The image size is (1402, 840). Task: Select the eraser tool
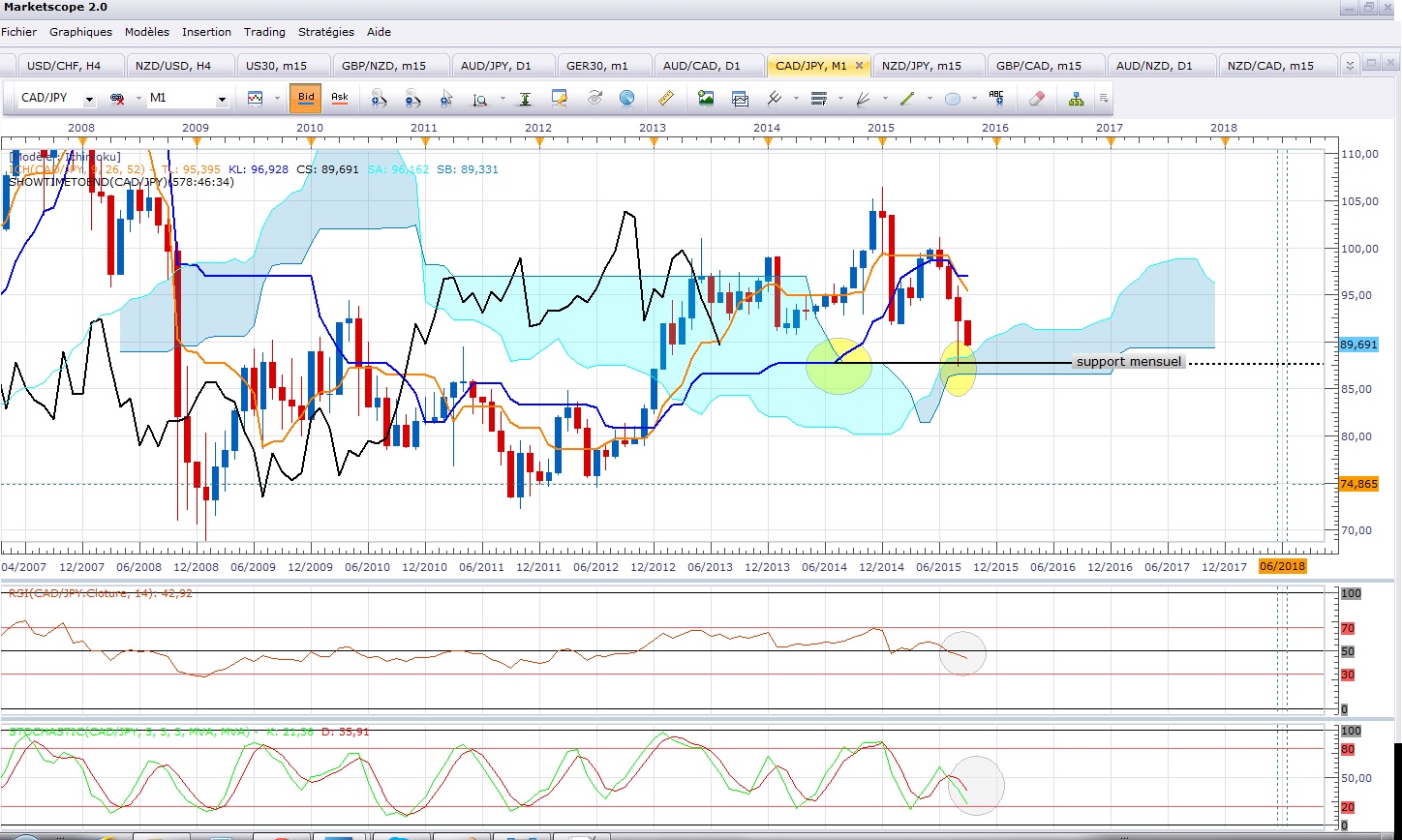click(1036, 99)
